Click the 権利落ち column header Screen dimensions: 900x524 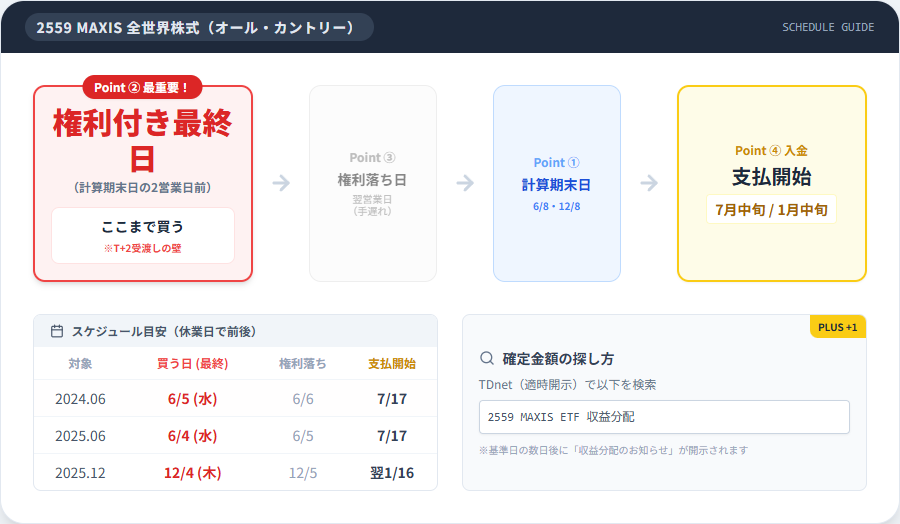pyautogui.click(x=302, y=363)
